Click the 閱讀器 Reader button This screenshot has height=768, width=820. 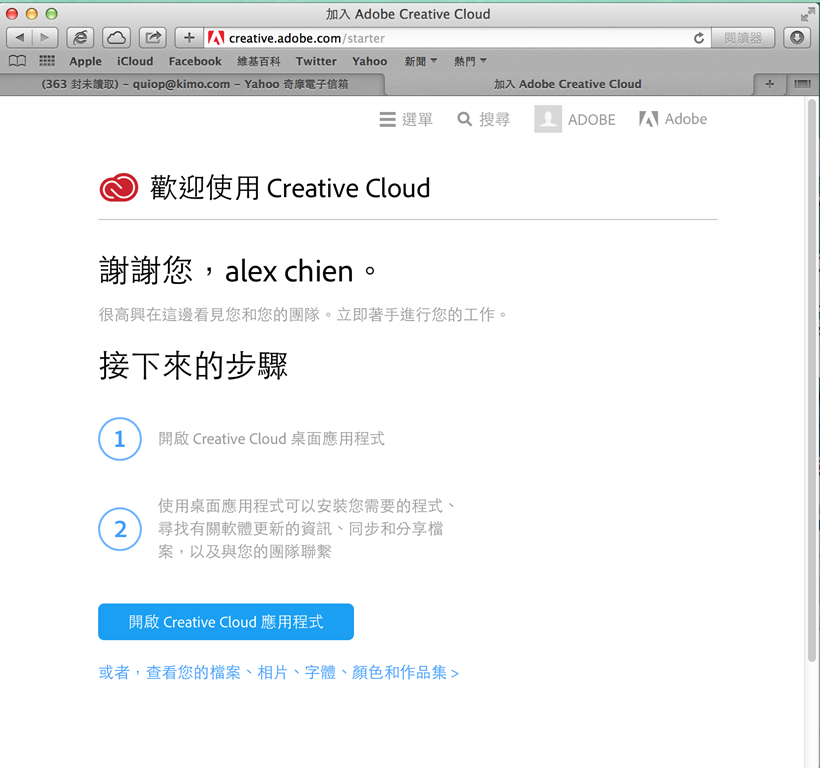[x=743, y=38]
